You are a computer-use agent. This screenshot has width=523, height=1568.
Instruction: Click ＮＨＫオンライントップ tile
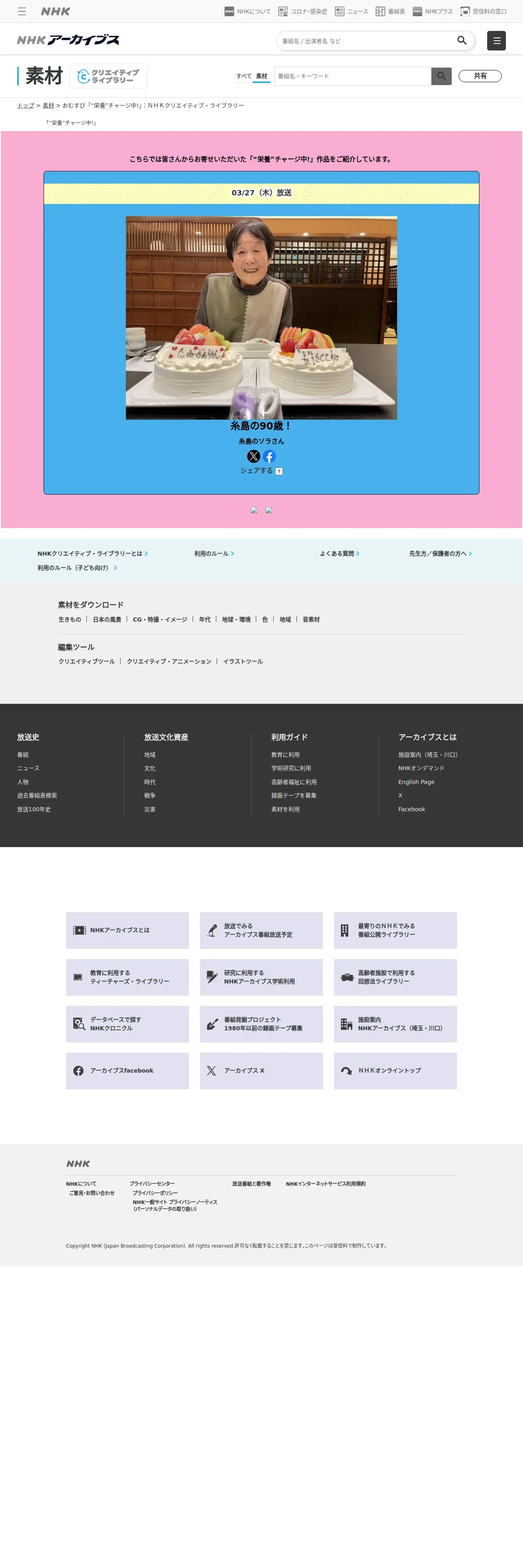tap(395, 1071)
